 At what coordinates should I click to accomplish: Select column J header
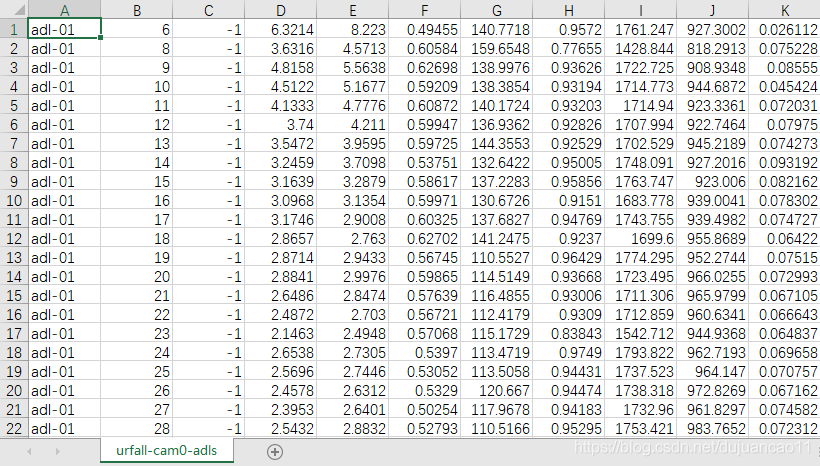pyautogui.click(x=712, y=10)
